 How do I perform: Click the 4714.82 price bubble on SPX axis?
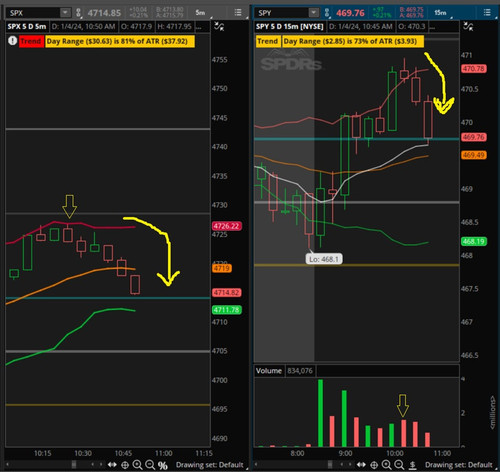[227, 293]
